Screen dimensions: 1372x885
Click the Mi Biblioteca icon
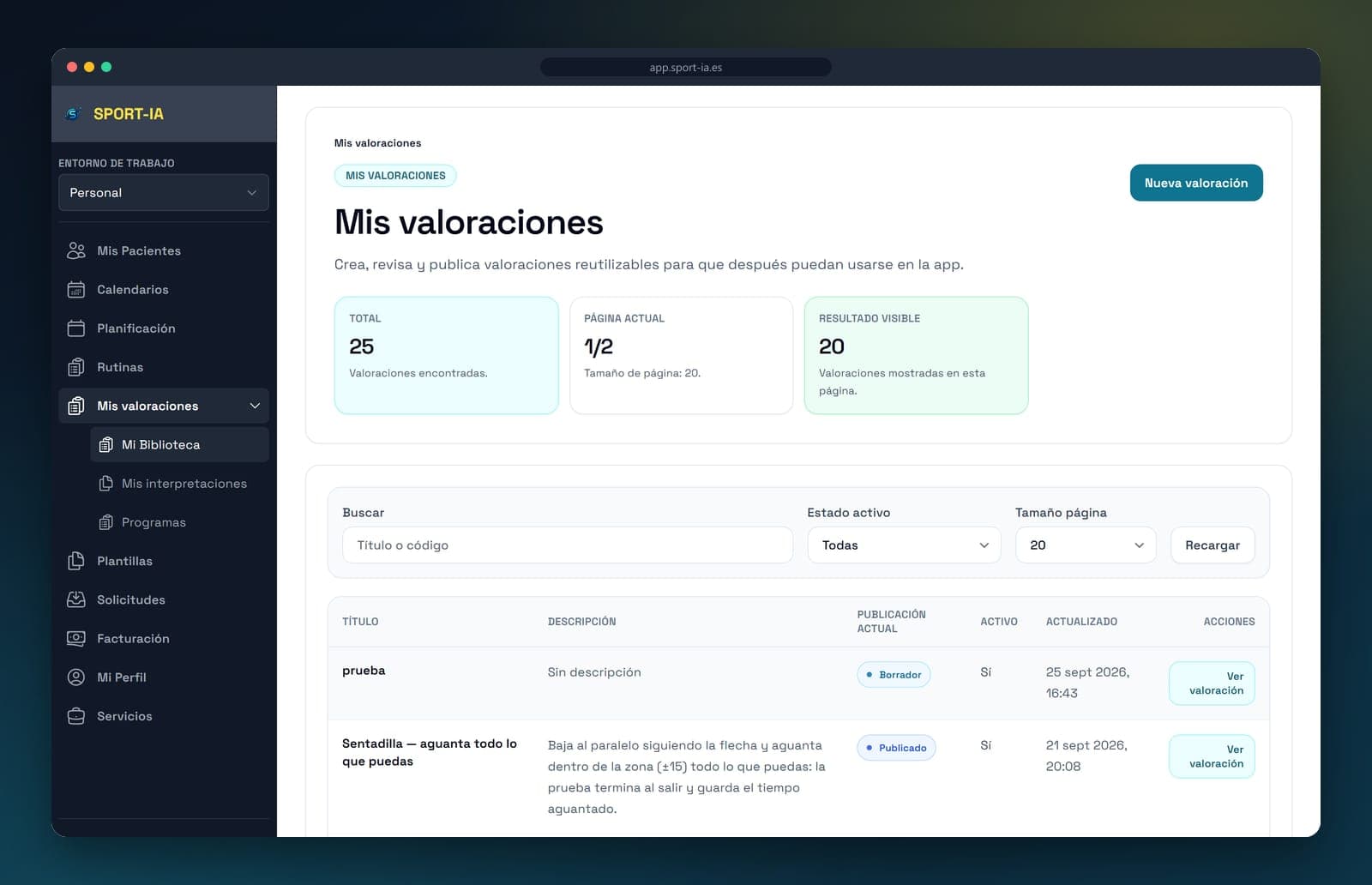(x=105, y=444)
